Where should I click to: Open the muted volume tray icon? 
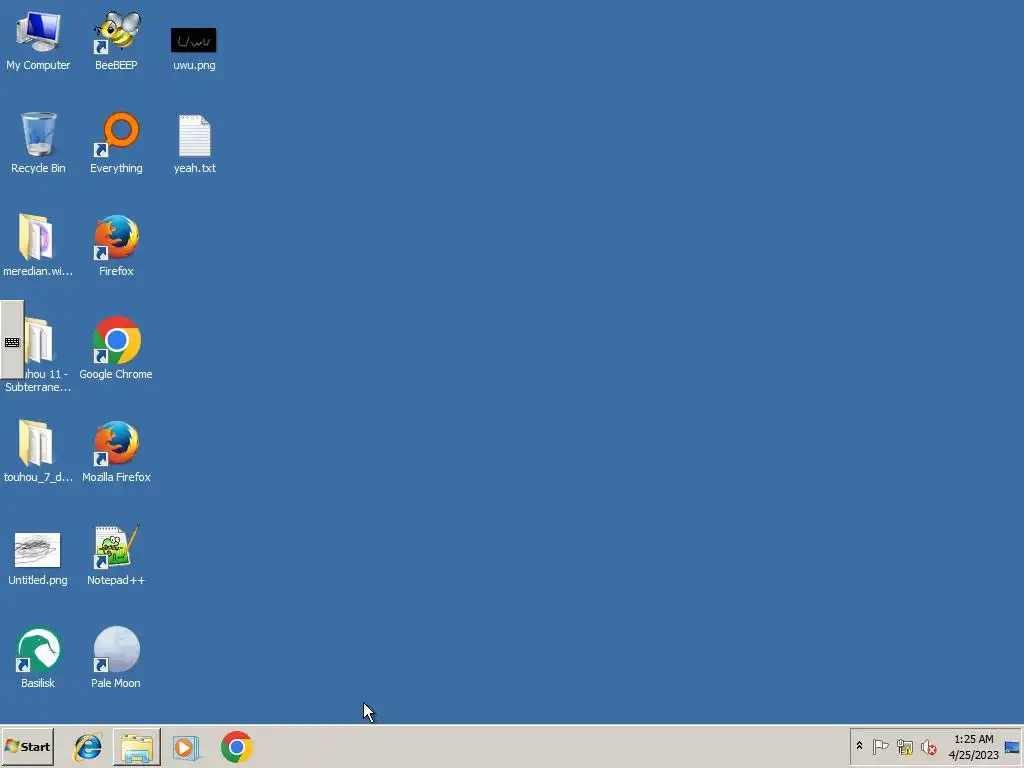[x=929, y=746]
